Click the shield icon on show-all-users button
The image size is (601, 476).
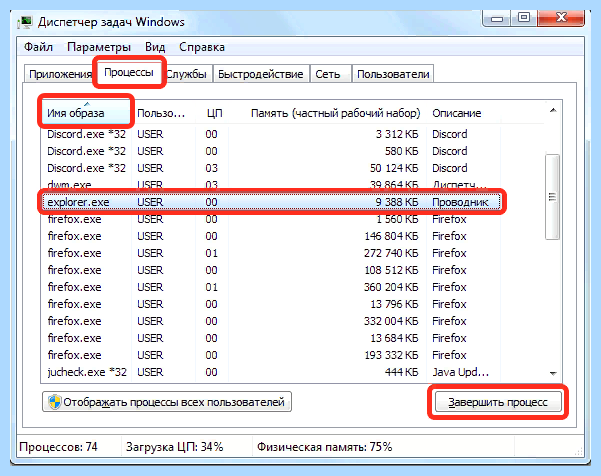54,402
